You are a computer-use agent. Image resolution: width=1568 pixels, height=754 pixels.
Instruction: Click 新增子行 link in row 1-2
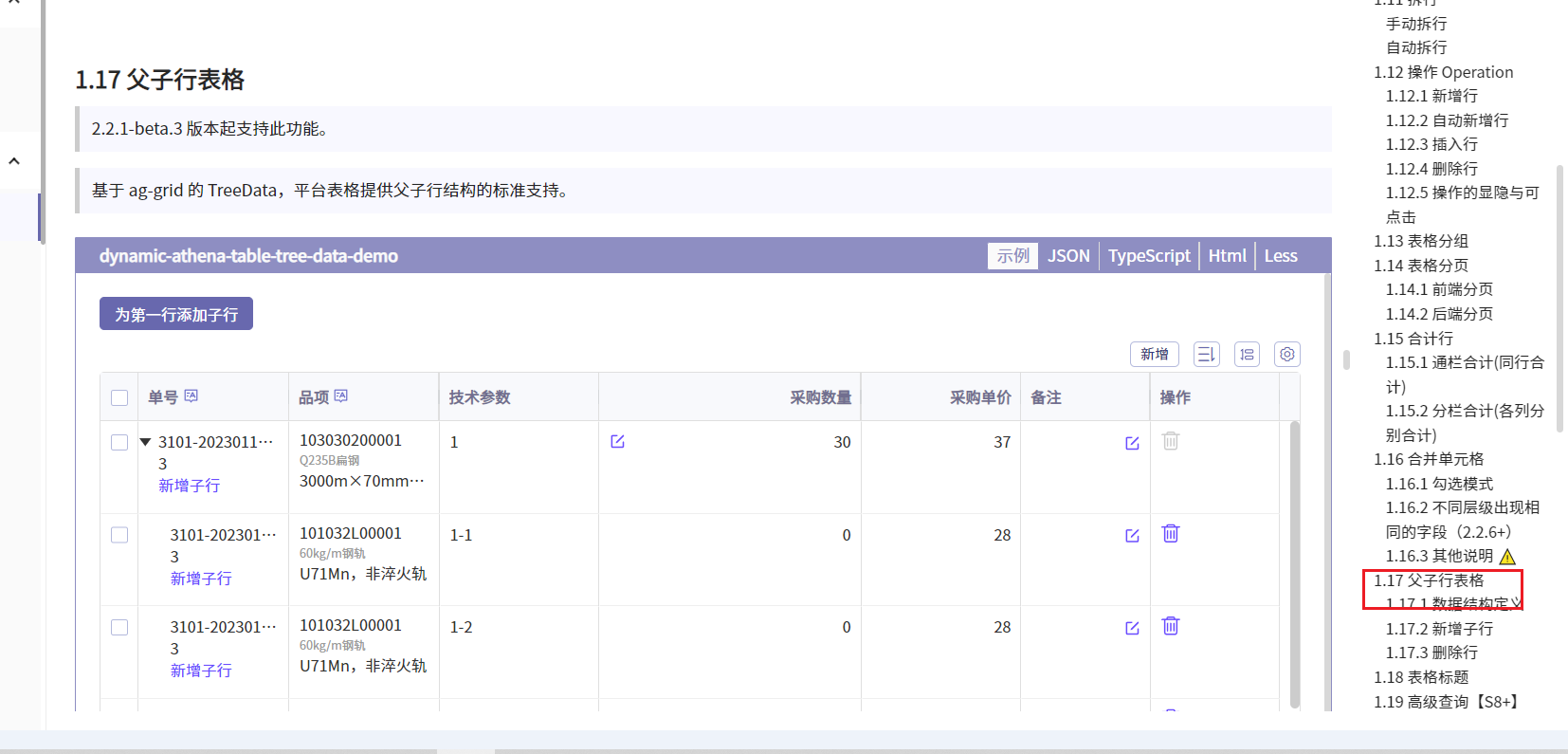201,671
